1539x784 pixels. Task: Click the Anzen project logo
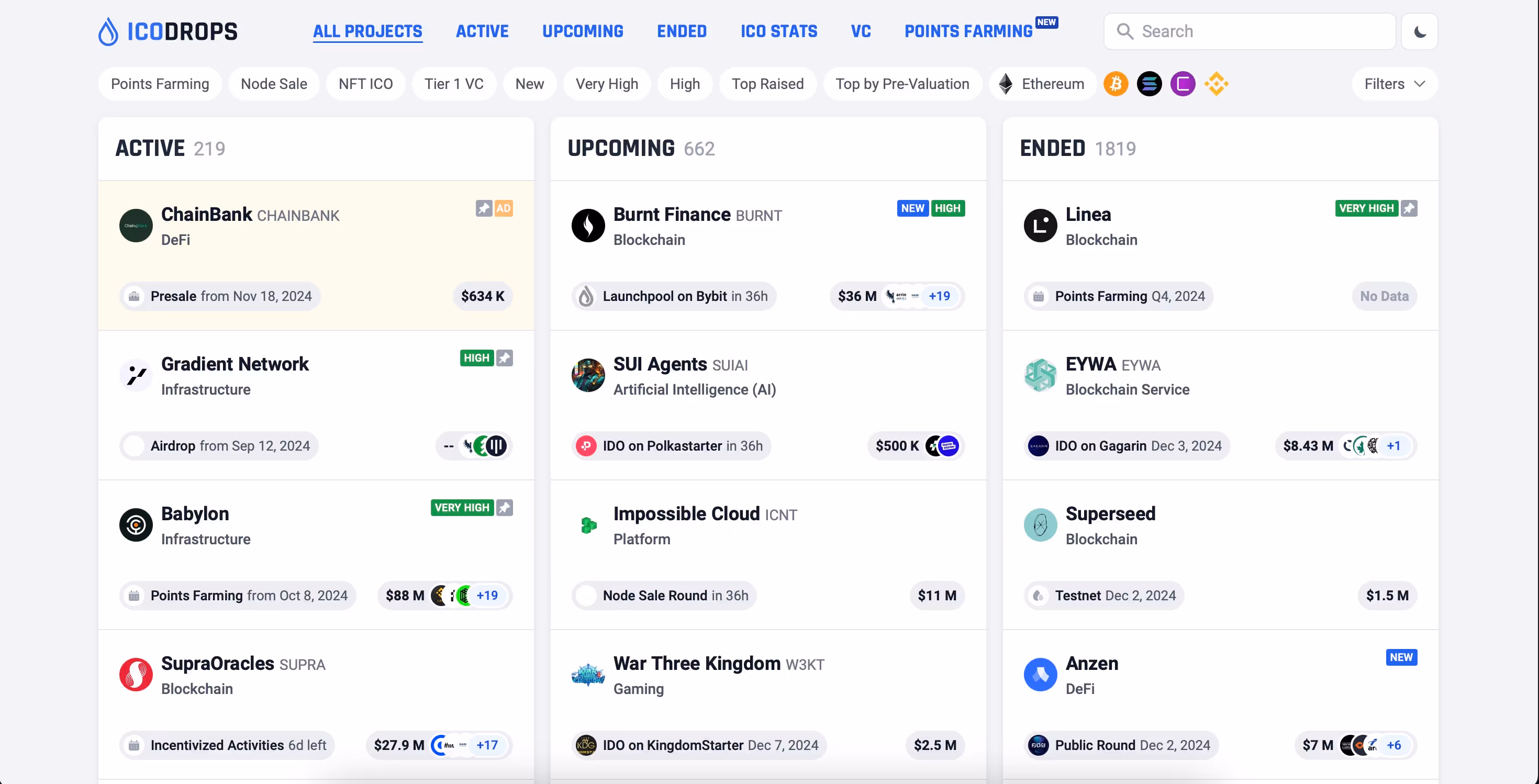pos(1041,675)
